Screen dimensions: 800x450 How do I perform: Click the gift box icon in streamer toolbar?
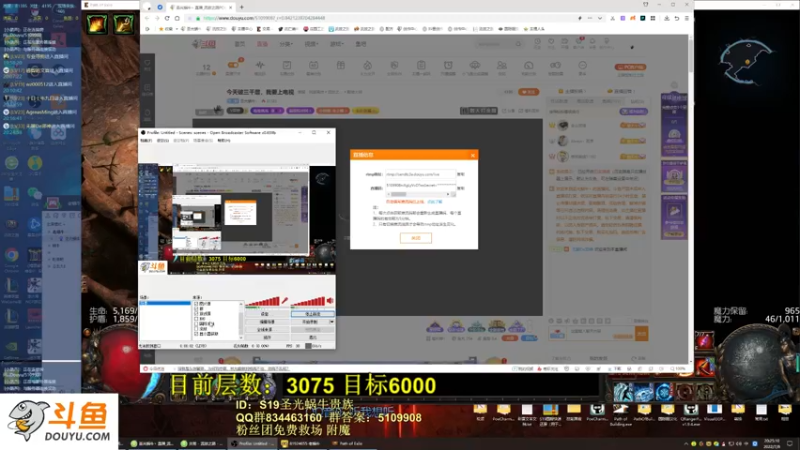pyautogui.click(x=340, y=65)
